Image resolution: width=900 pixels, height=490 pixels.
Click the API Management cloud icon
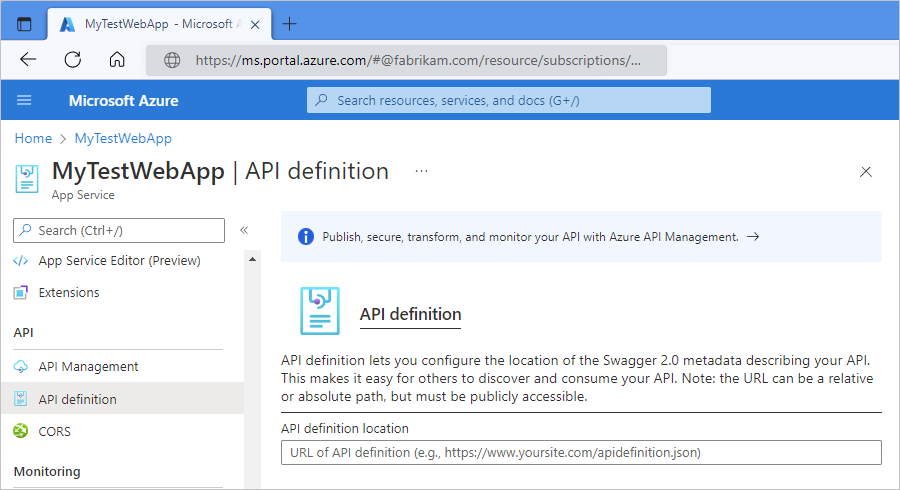[21, 367]
